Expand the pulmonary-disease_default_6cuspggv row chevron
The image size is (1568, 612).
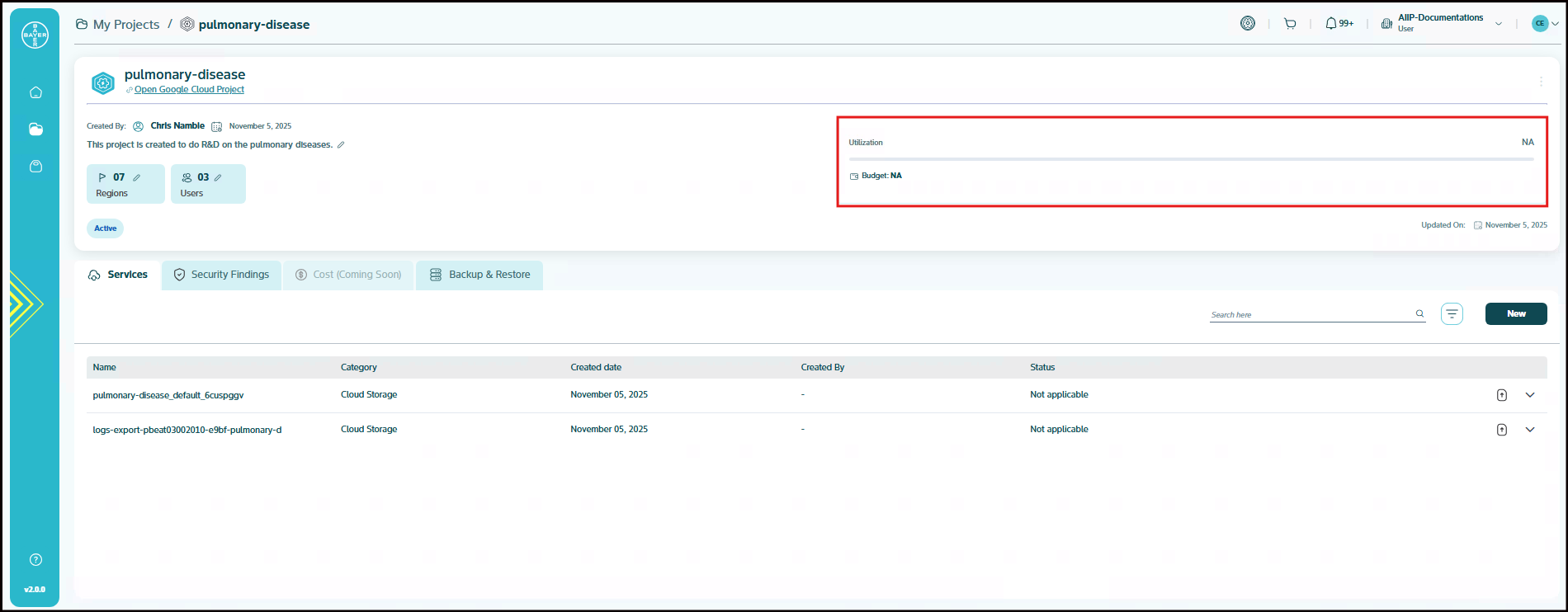coord(1530,395)
